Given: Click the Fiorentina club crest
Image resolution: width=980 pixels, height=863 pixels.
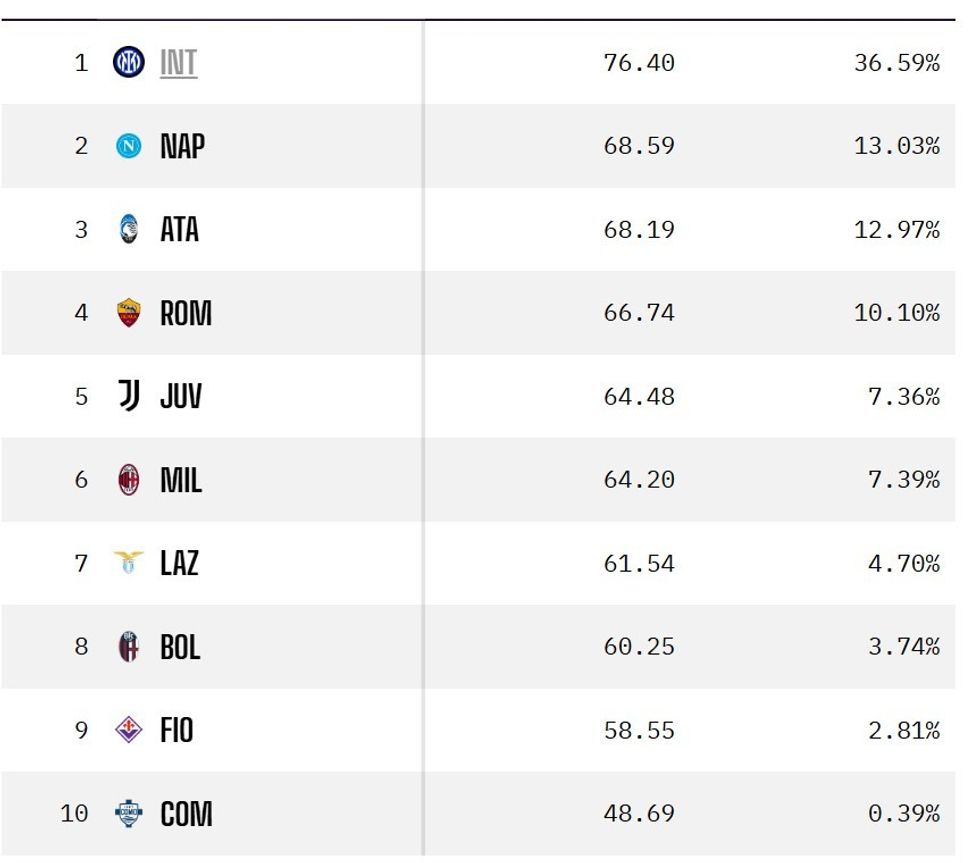Looking at the screenshot, I should coord(128,730).
